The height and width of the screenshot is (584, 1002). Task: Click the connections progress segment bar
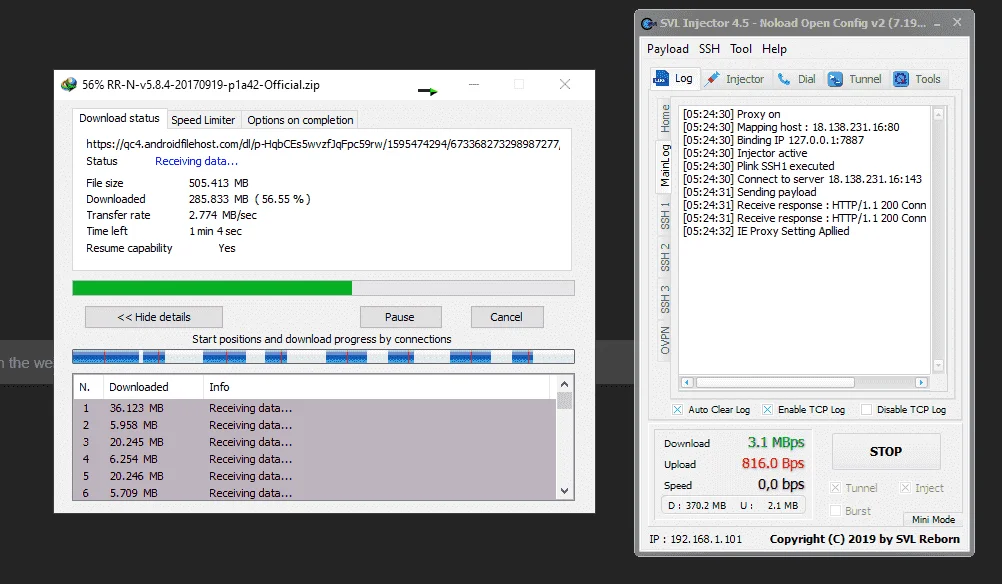(x=323, y=357)
